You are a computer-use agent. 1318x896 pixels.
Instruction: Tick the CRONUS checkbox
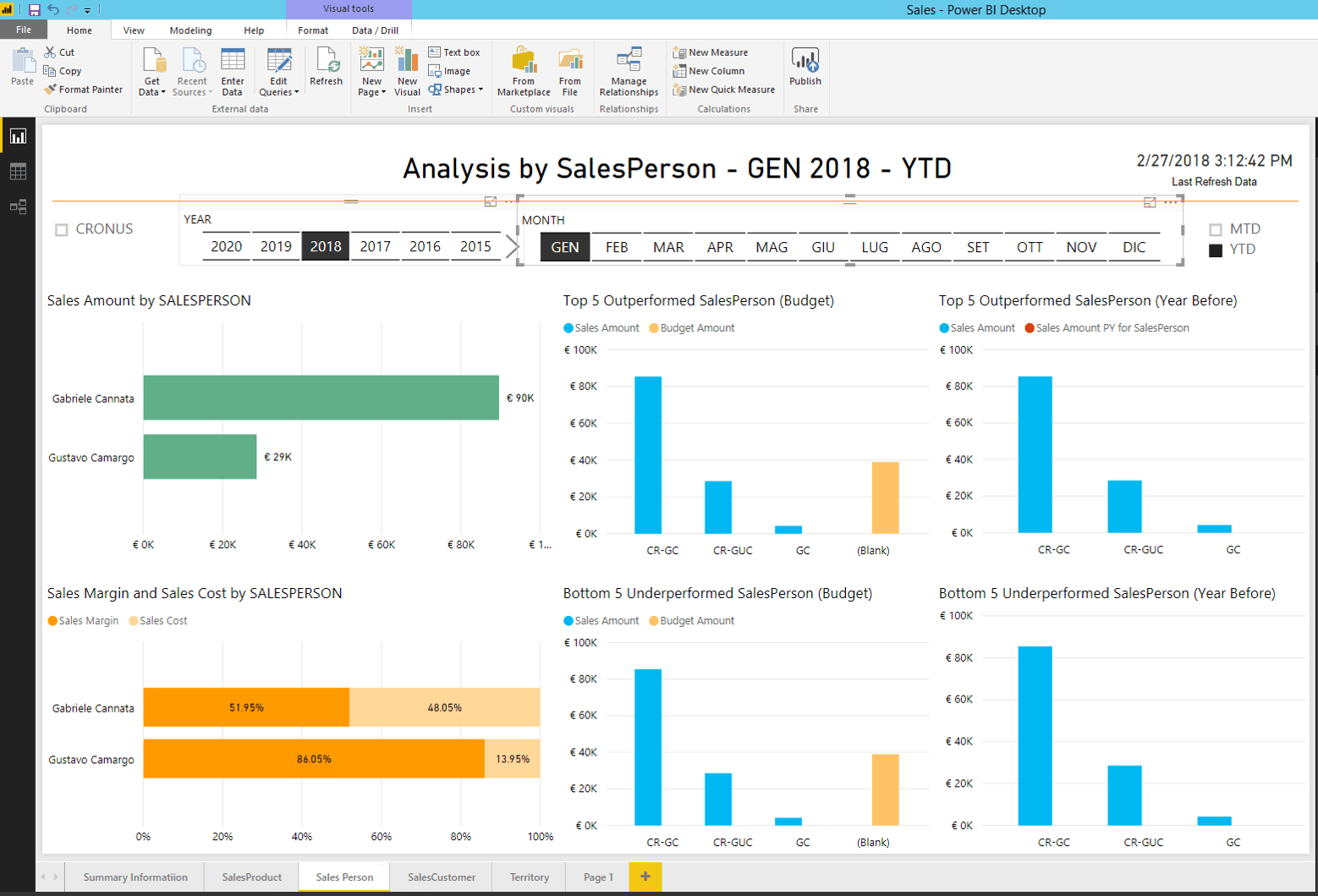(x=62, y=230)
